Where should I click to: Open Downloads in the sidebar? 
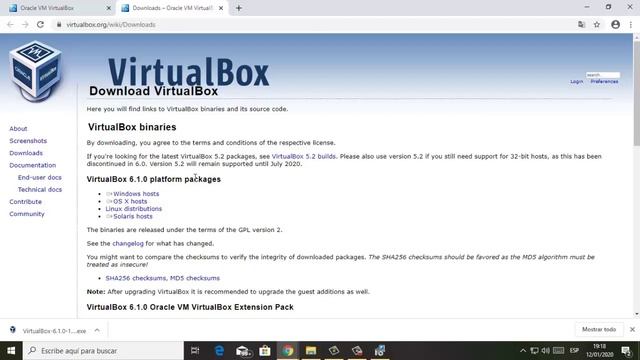pos(26,153)
